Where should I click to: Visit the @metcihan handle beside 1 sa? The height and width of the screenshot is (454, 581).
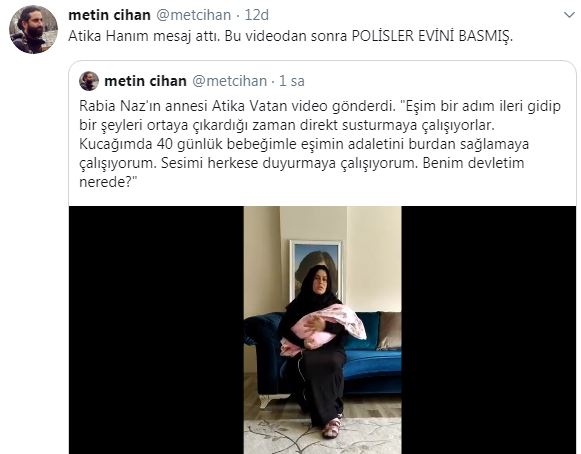click(229, 81)
